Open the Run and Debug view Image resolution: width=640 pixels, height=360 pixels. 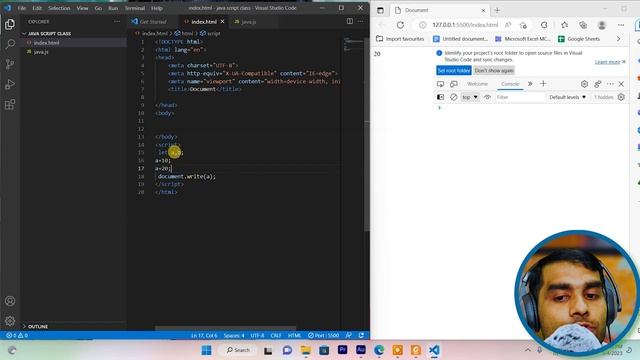coord(10,84)
